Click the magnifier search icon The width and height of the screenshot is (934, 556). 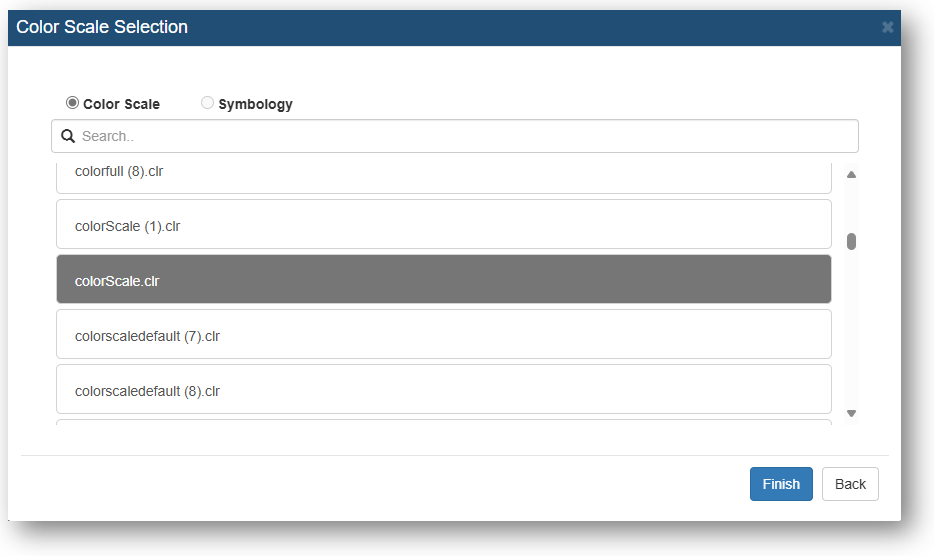tap(68, 136)
